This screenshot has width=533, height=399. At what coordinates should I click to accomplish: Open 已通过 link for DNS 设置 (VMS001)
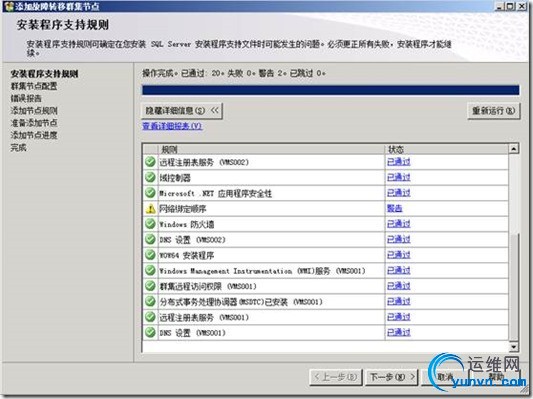tap(399, 332)
